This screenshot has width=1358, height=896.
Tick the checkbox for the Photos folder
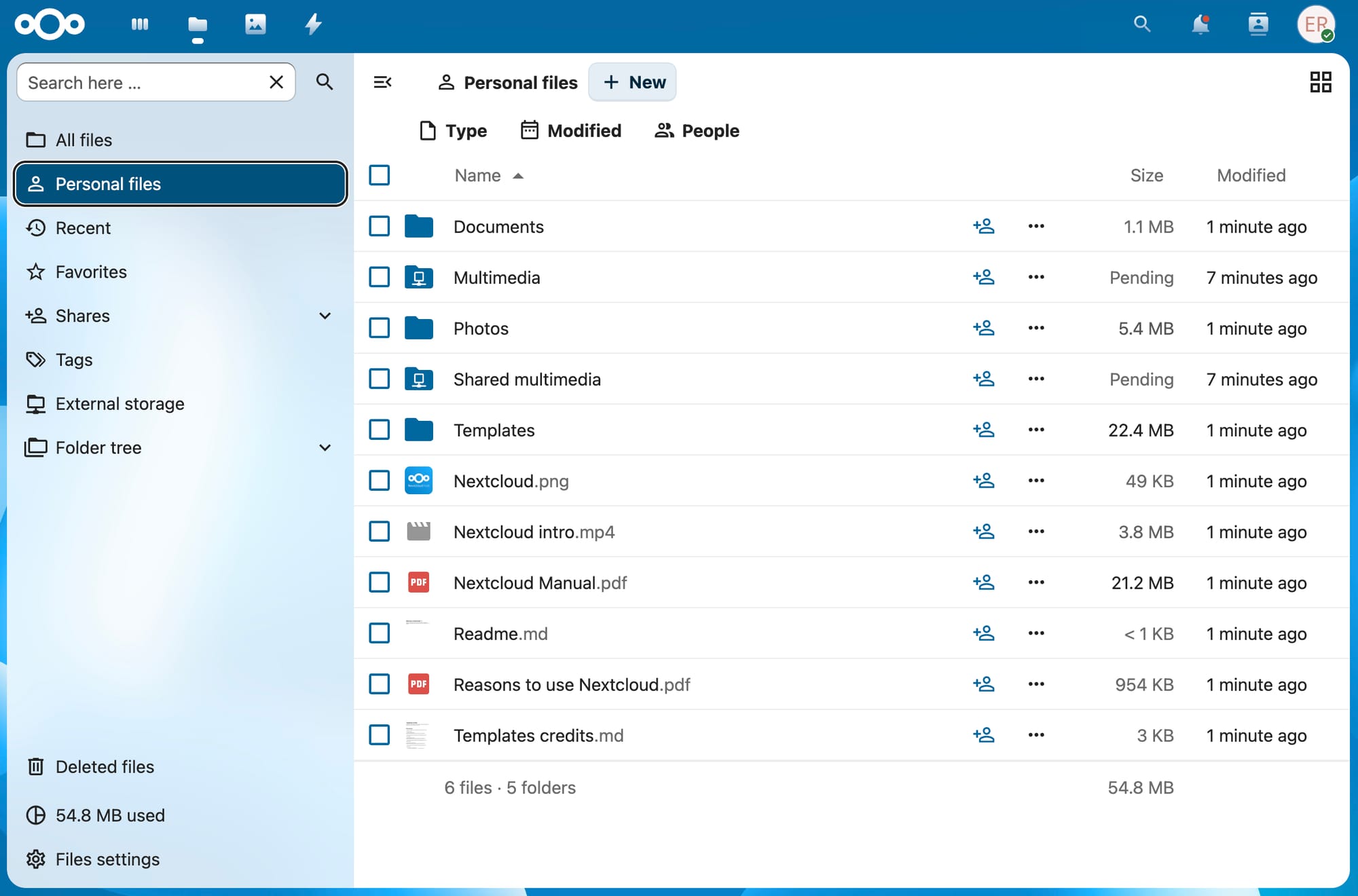379,328
